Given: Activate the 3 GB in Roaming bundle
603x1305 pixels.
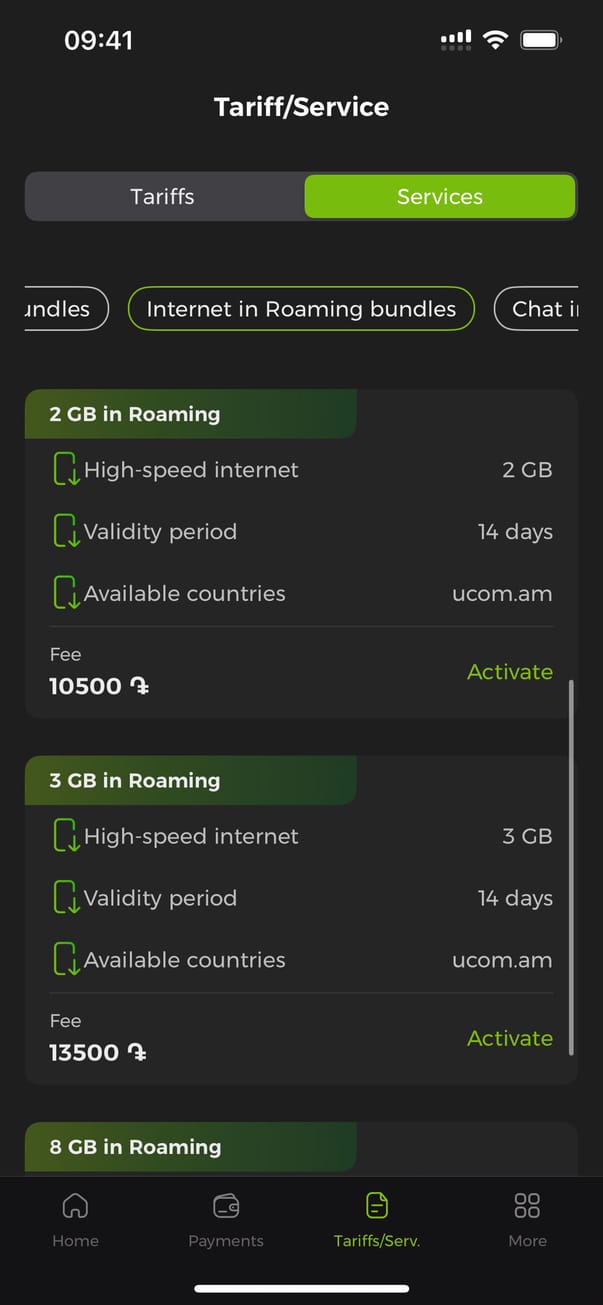Looking at the screenshot, I should coord(509,1038).
